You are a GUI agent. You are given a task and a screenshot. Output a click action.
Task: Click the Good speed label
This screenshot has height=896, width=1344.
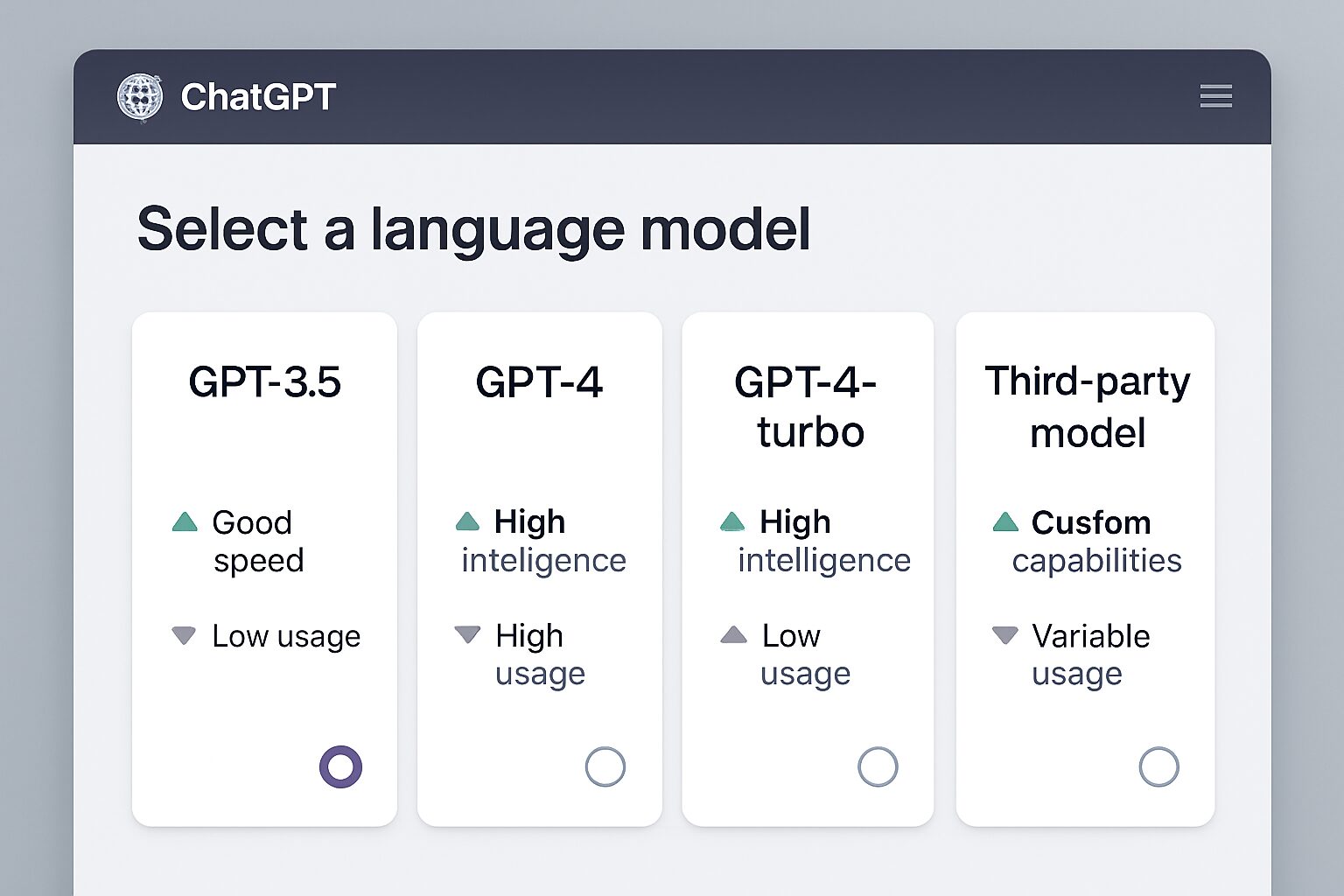point(258,542)
